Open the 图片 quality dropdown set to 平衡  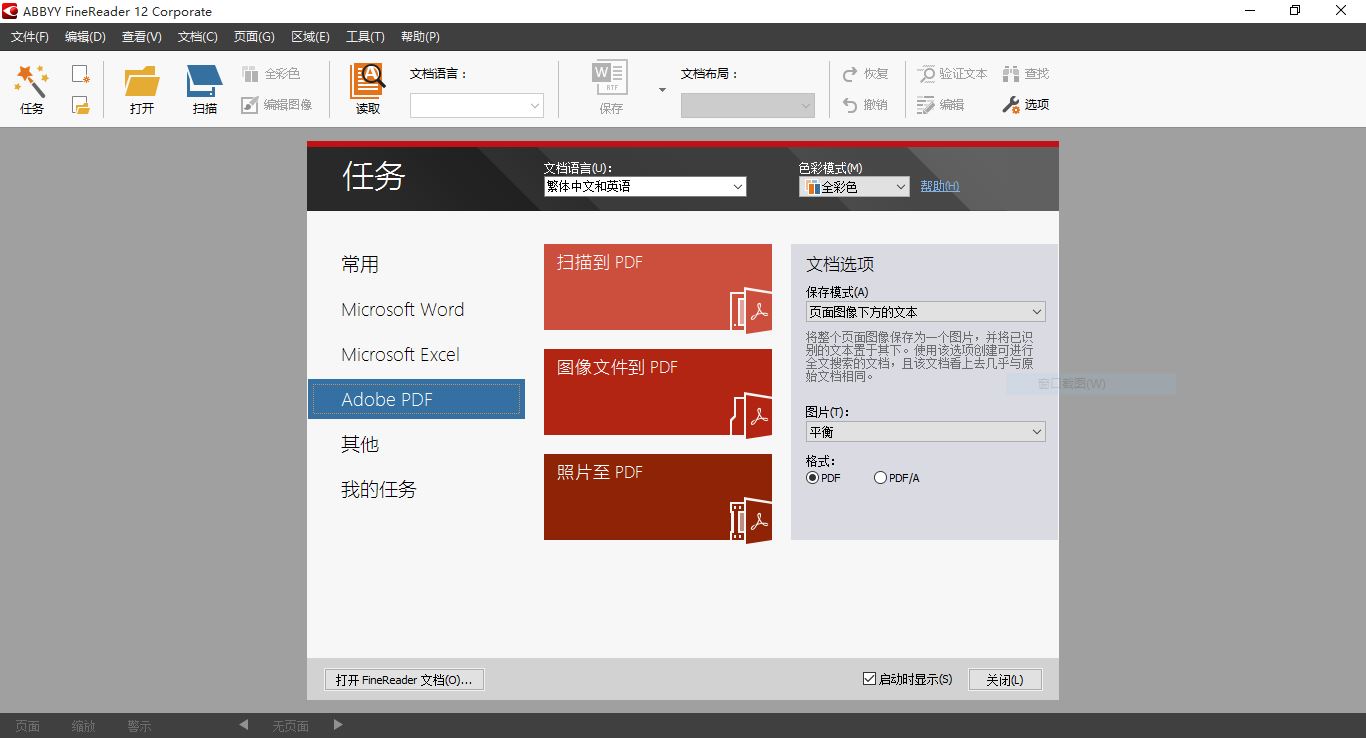(925, 432)
